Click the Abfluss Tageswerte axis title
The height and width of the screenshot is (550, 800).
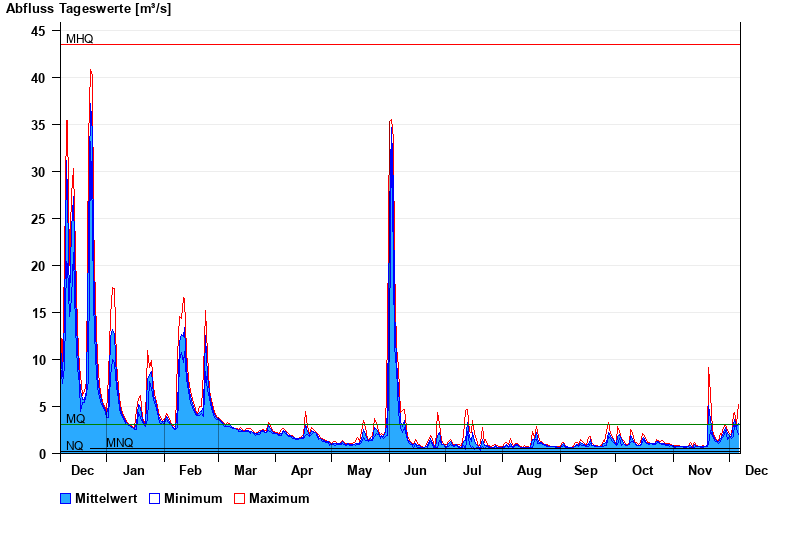click(x=88, y=9)
